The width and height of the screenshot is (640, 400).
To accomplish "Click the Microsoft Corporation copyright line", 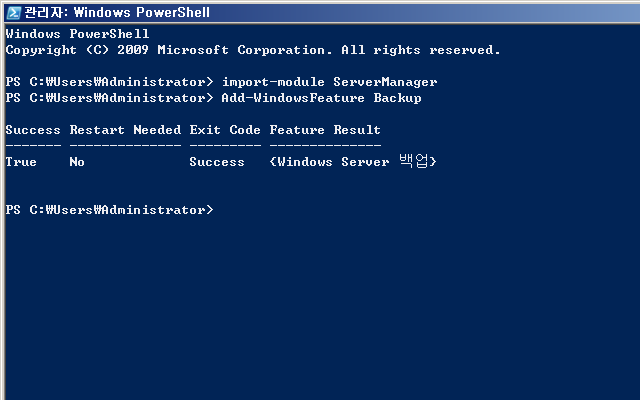I will (253, 50).
